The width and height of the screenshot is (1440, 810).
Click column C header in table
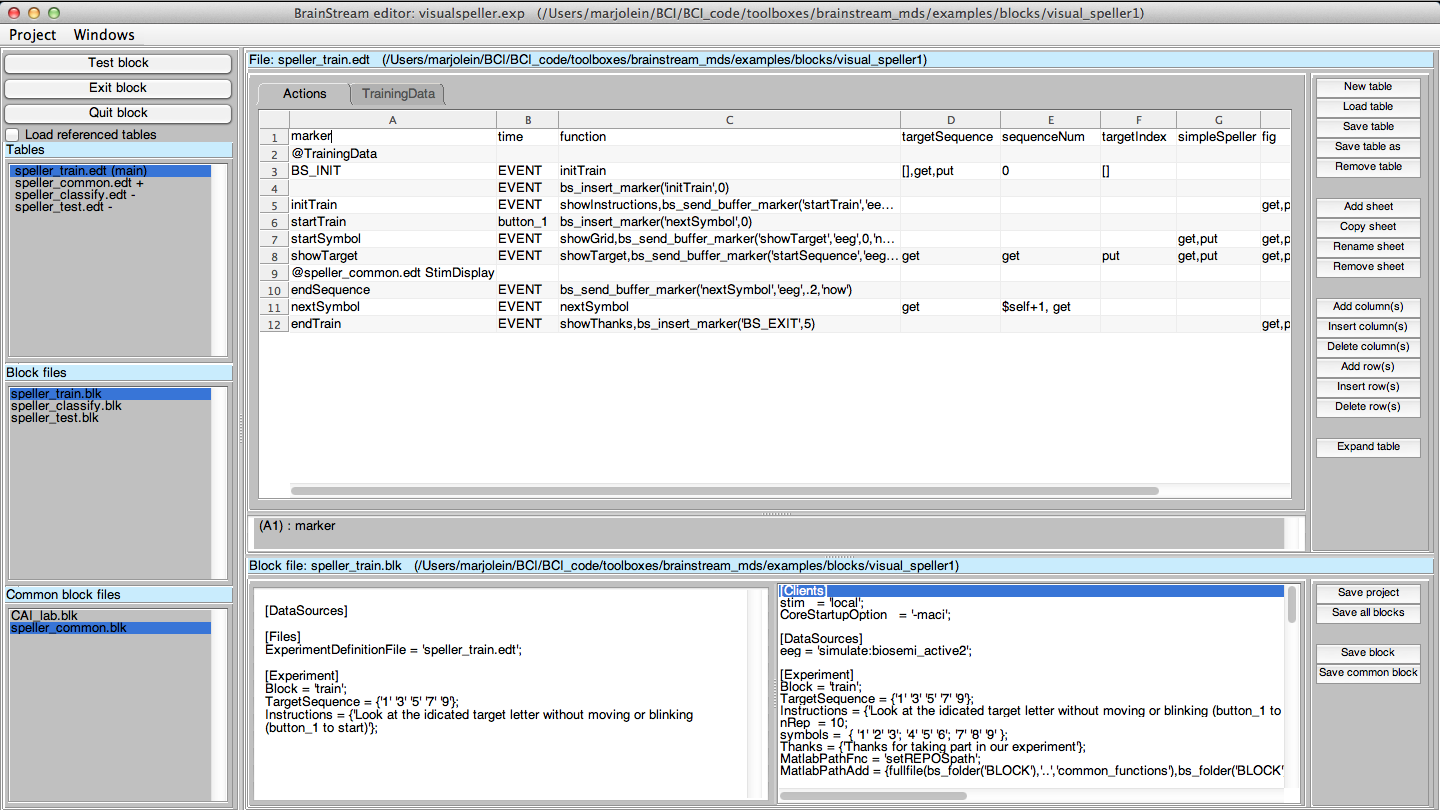[x=729, y=120]
